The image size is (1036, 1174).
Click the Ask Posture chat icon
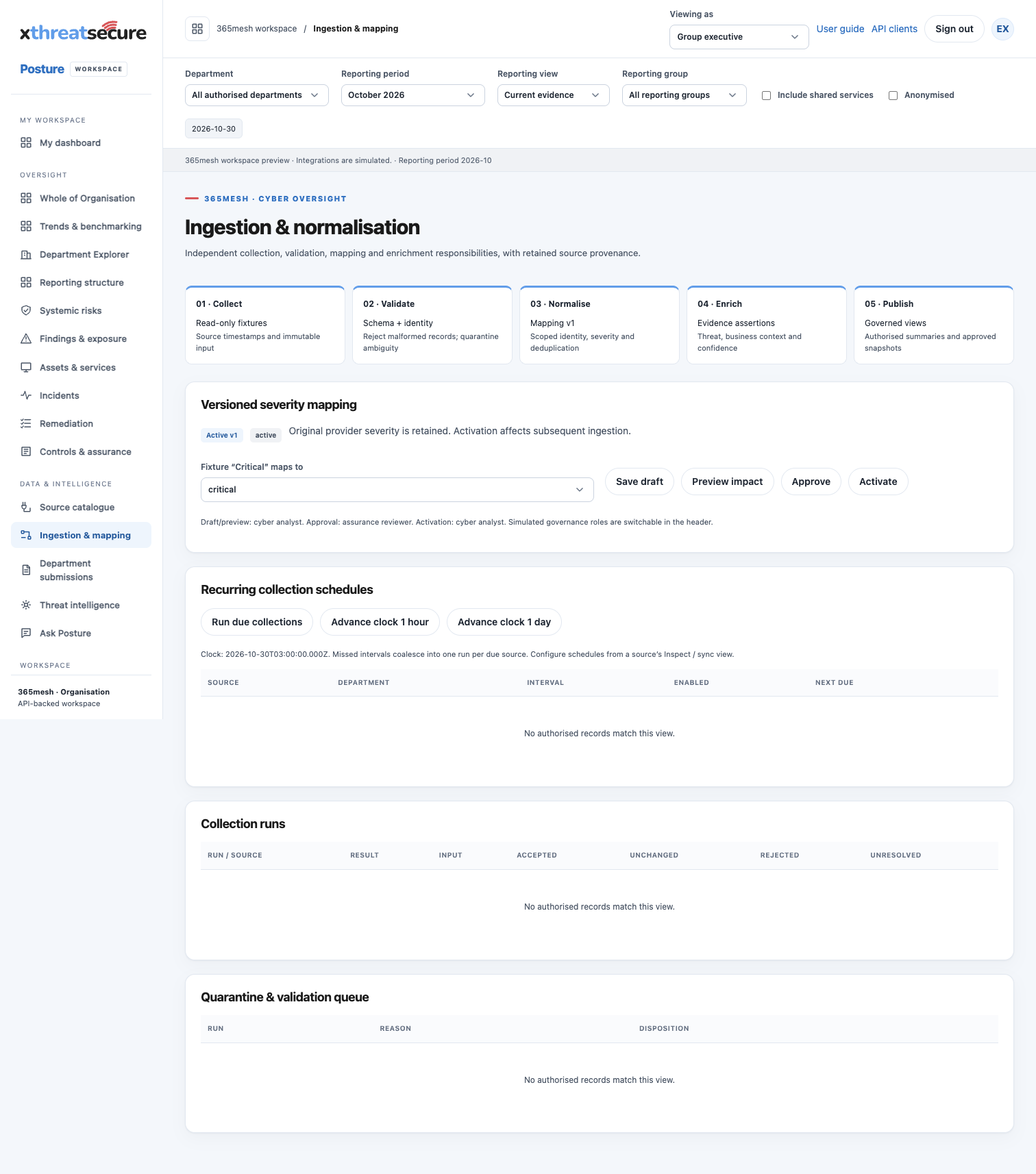pos(26,633)
